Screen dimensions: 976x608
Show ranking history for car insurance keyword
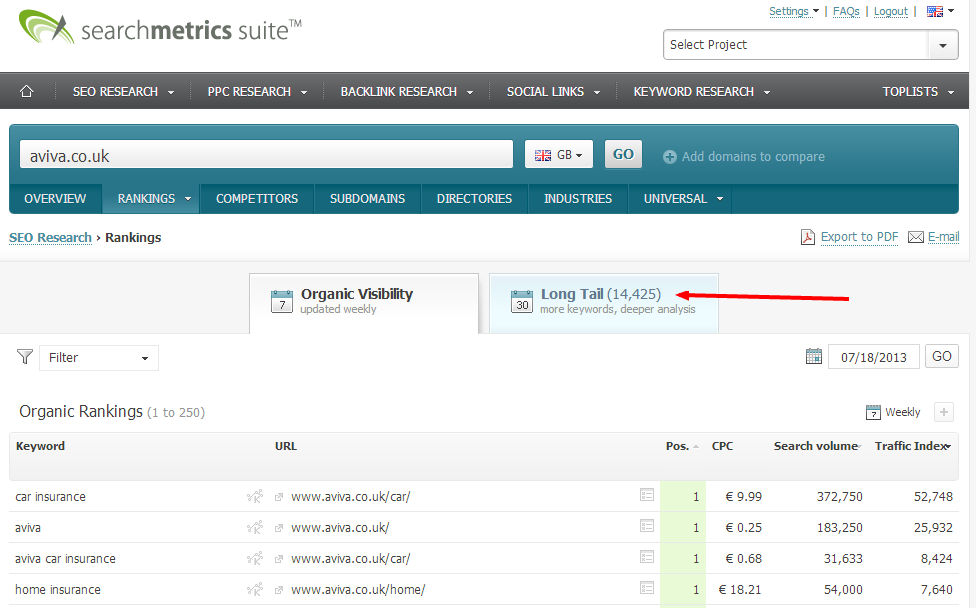pyautogui.click(x=255, y=496)
